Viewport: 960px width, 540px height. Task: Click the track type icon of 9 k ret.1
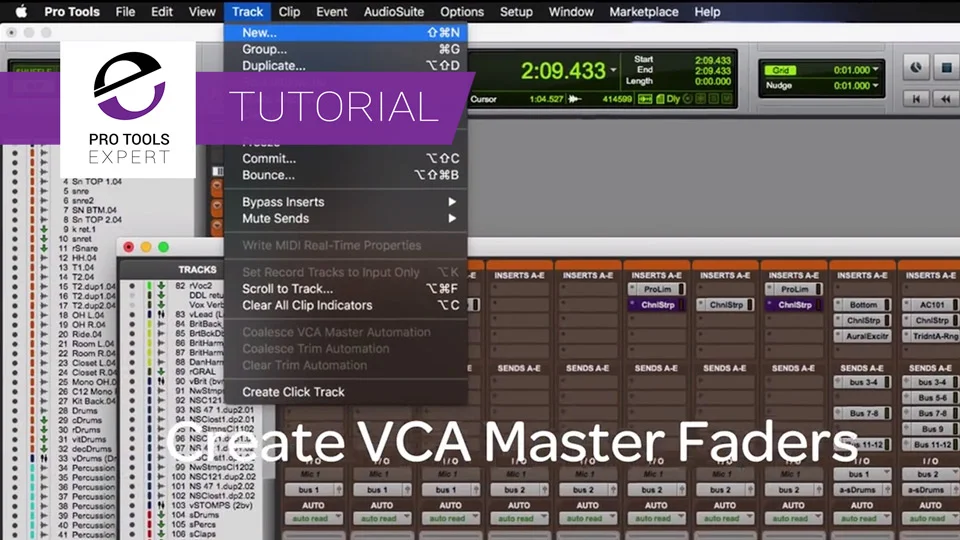click(44, 229)
